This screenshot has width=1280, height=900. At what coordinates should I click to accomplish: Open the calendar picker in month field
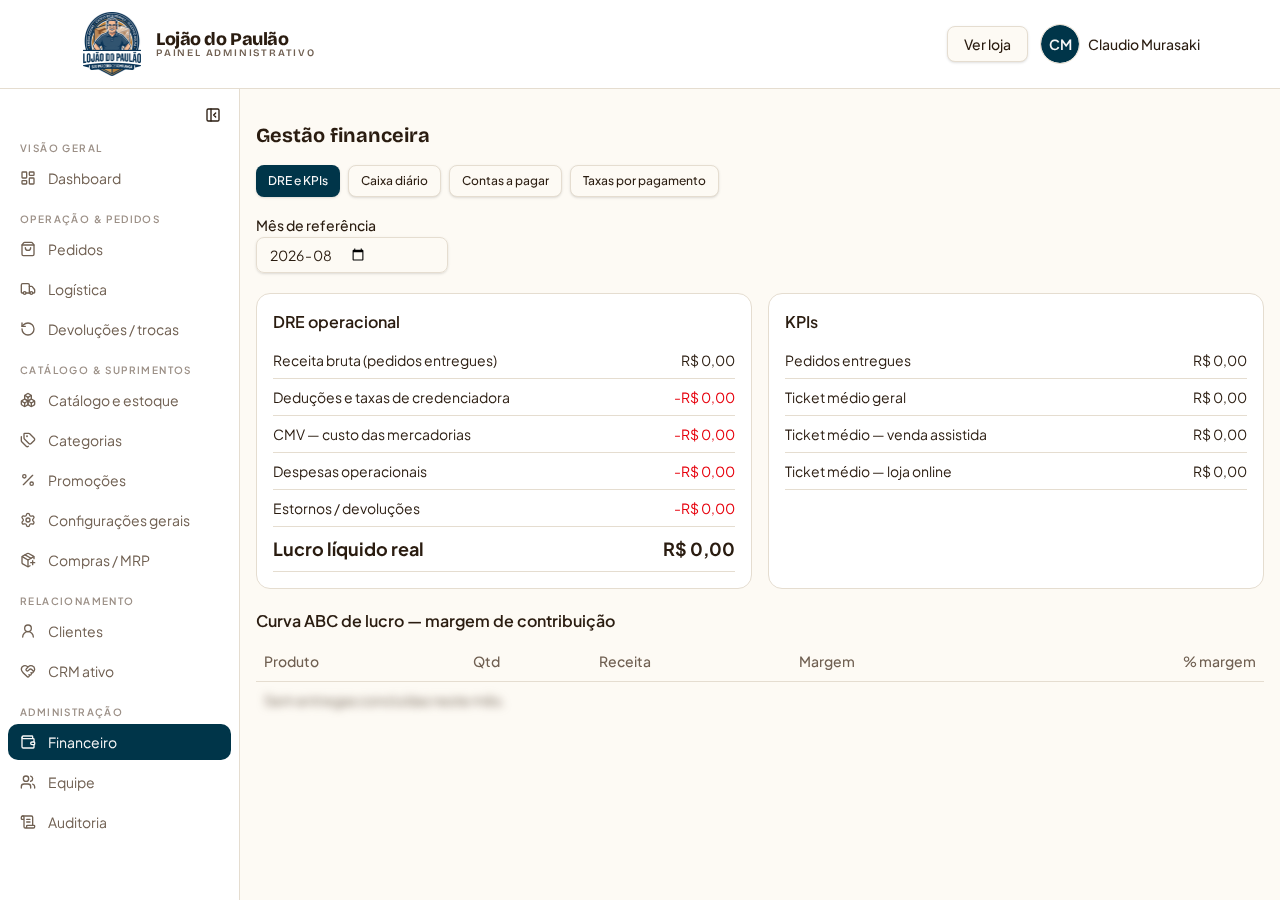coord(358,255)
